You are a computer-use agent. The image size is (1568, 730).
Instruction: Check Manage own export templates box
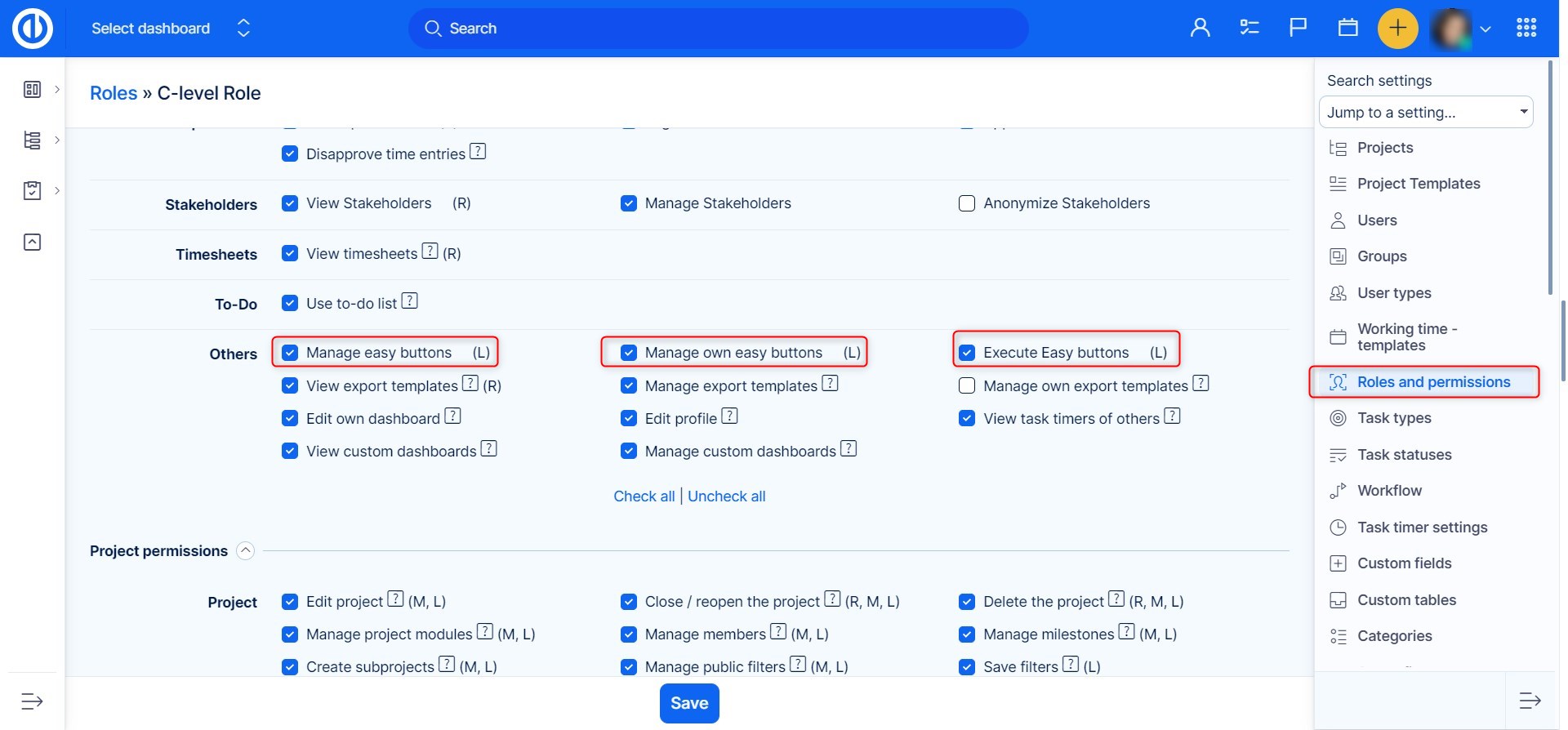967,386
